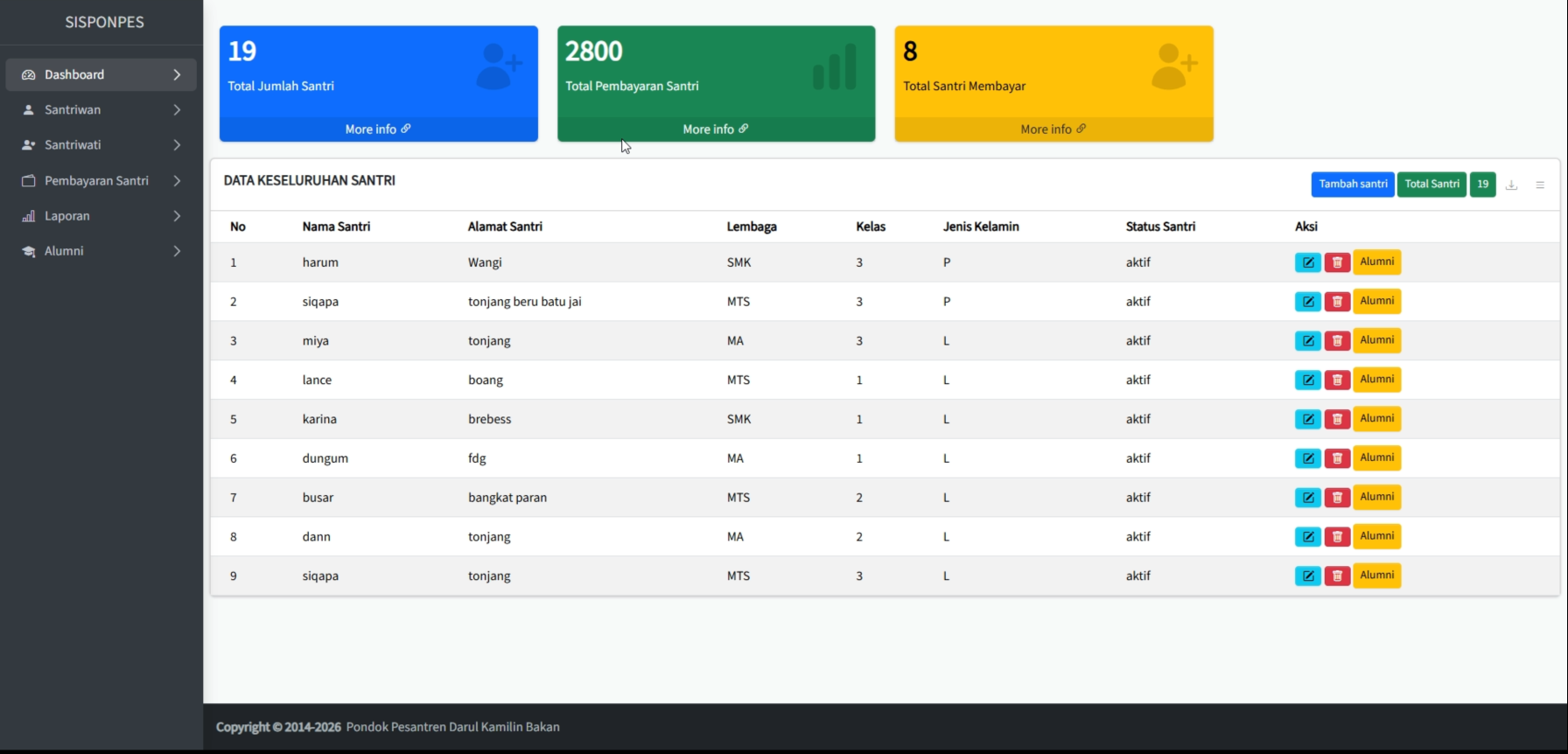Viewport: 1568px width, 754px height.
Task: Click the download icon in table header
Action: pos(1511,185)
